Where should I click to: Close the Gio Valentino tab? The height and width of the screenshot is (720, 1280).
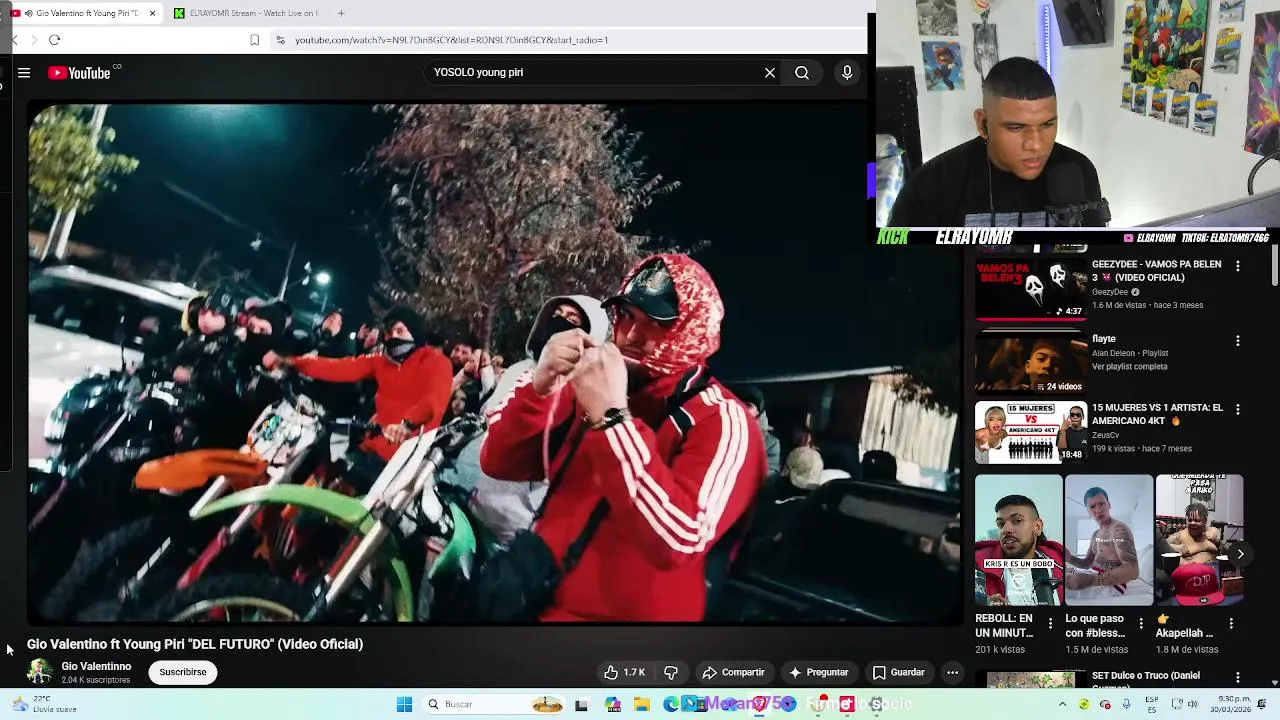pyautogui.click(x=152, y=13)
